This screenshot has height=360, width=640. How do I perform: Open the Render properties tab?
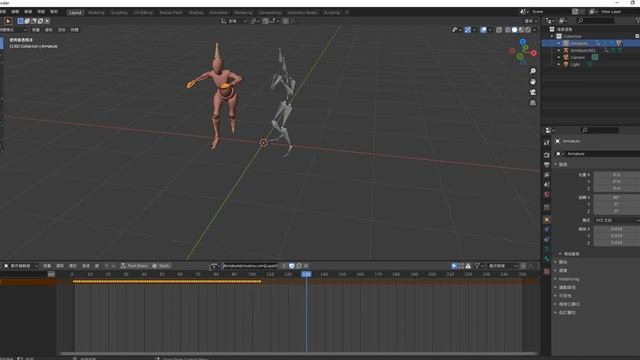click(547, 155)
